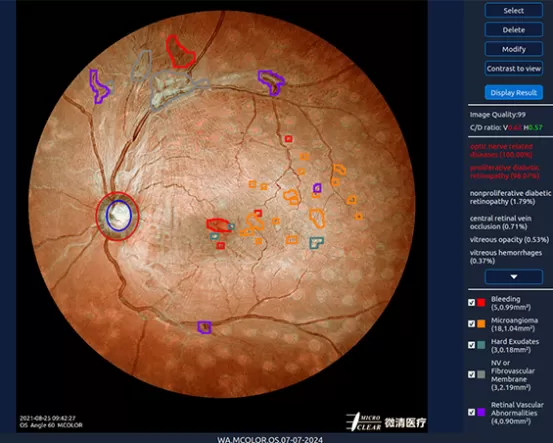Click the Retinal Vascular Abnormalities label
Screen dimensions: 553x443
point(517,413)
